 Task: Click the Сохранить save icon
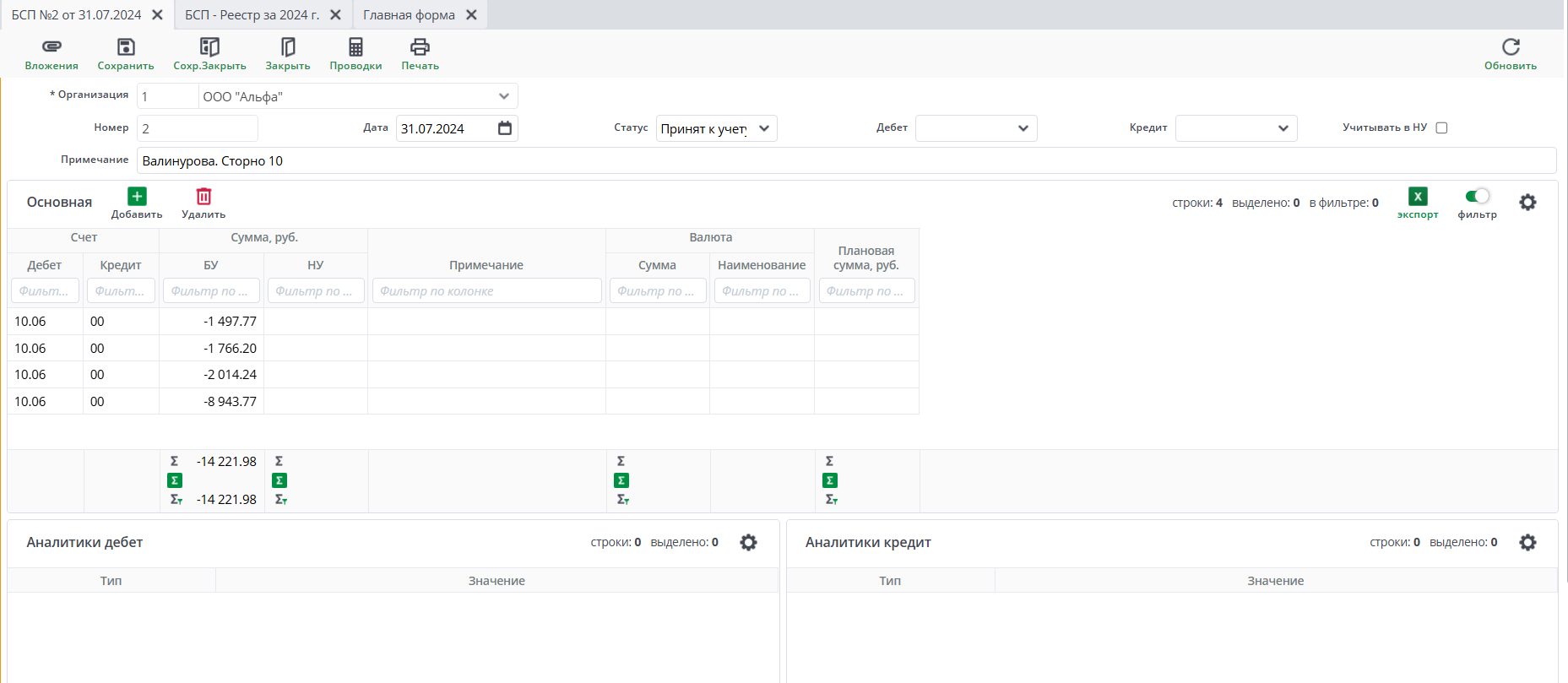click(126, 47)
